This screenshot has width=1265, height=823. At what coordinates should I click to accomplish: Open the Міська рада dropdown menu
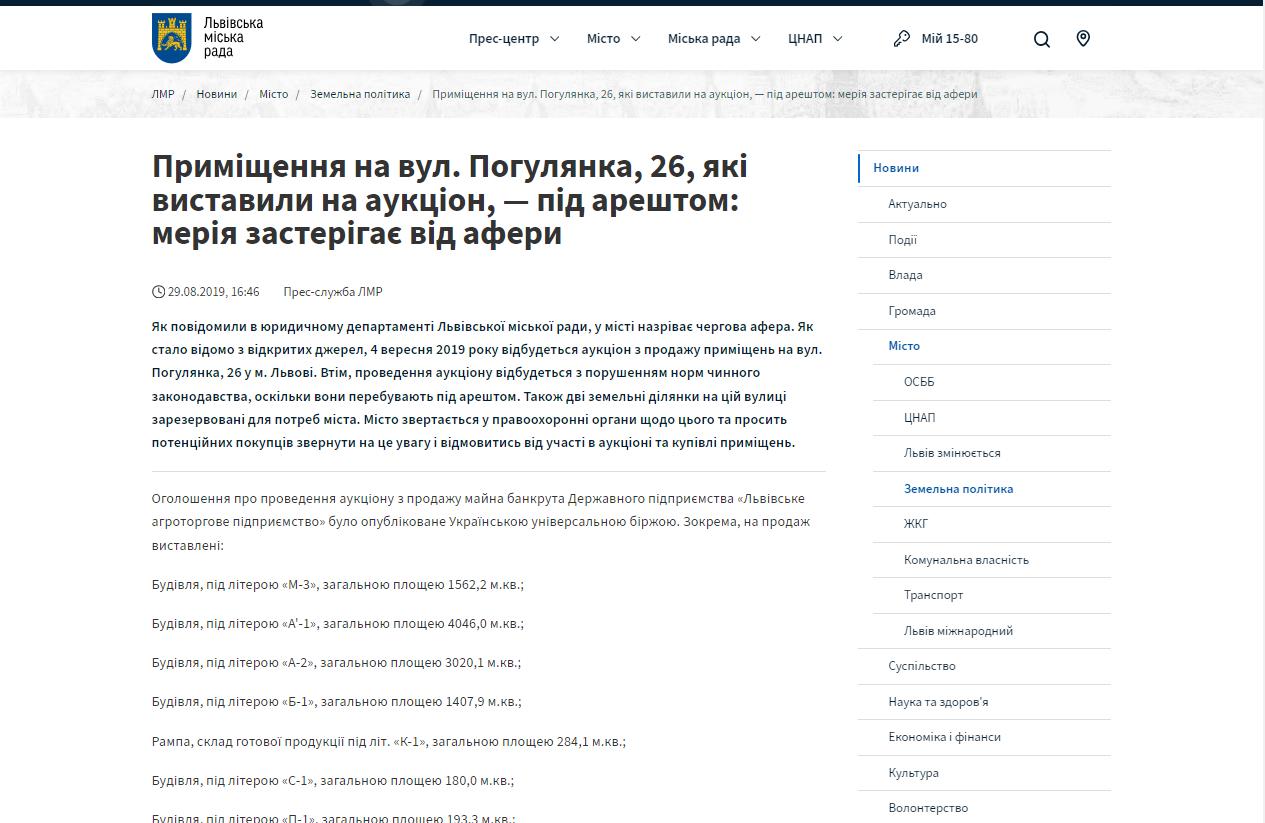pyautogui.click(x=714, y=39)
